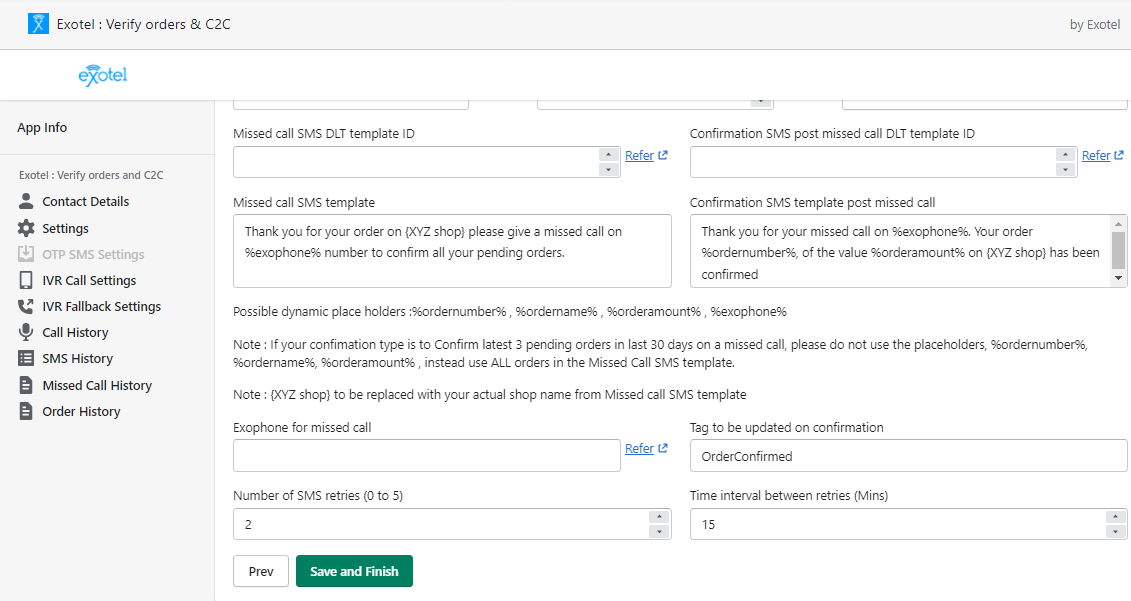Open IVR Call Settings
1131x601 pixels.
coord(89,280)
